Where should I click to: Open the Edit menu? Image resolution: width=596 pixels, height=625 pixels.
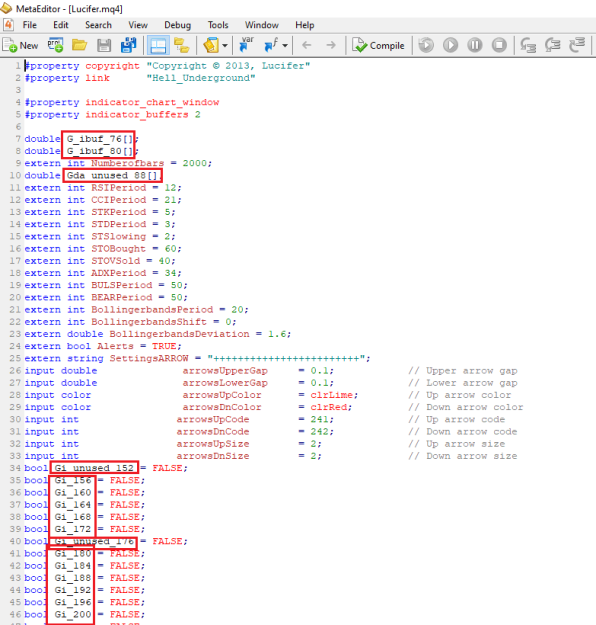tap(61, 25)
